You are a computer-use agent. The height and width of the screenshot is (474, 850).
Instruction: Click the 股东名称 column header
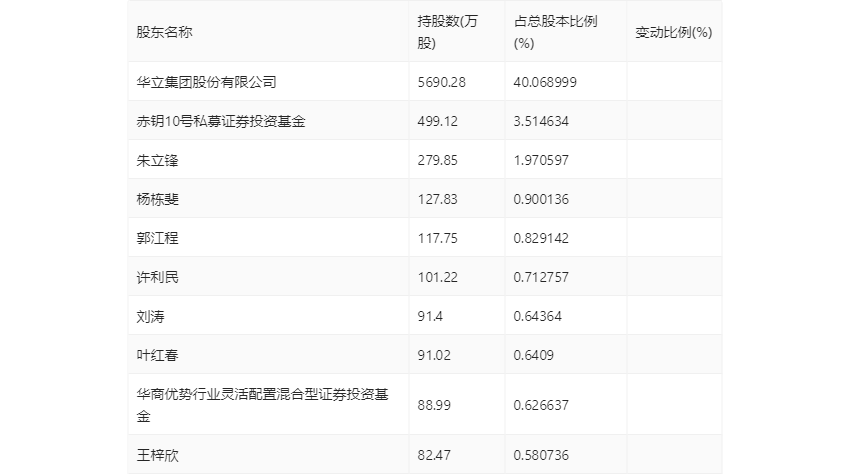tap(164, 32)
